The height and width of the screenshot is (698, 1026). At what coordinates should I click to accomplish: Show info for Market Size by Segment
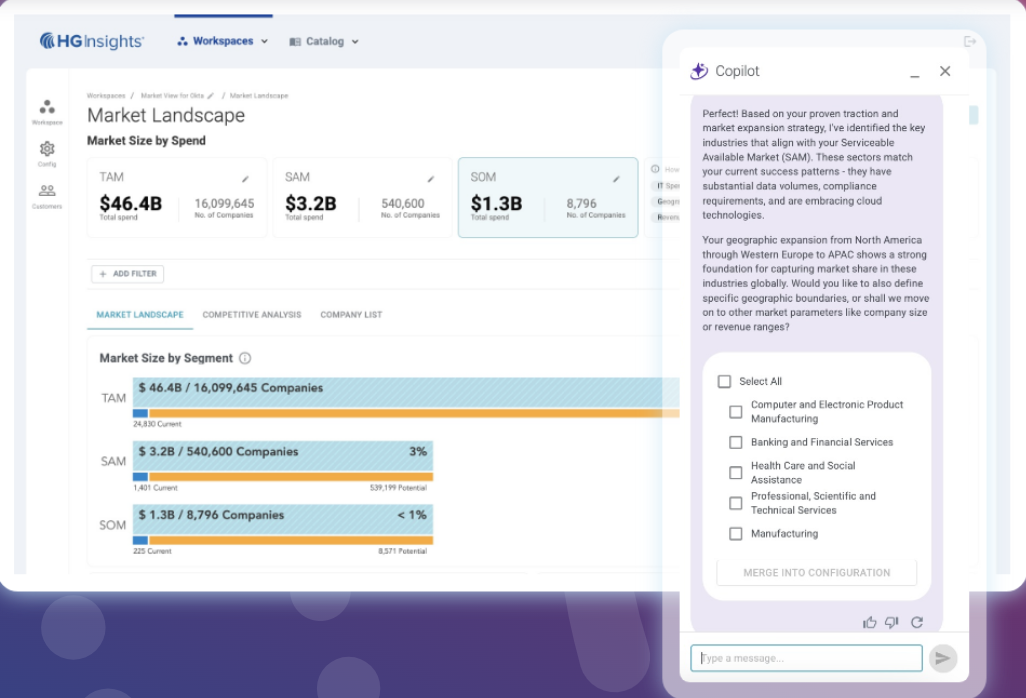click(x=245, y=358)
